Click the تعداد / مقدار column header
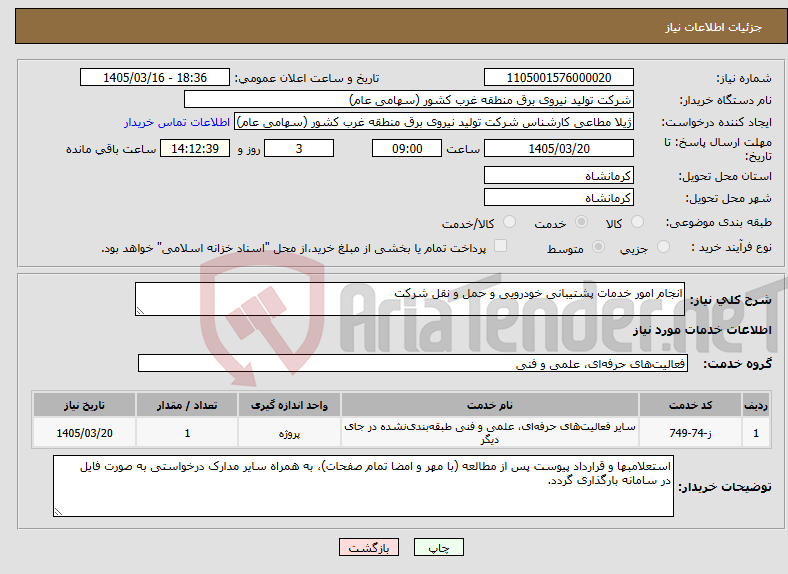788x574 pixels. 187,405
